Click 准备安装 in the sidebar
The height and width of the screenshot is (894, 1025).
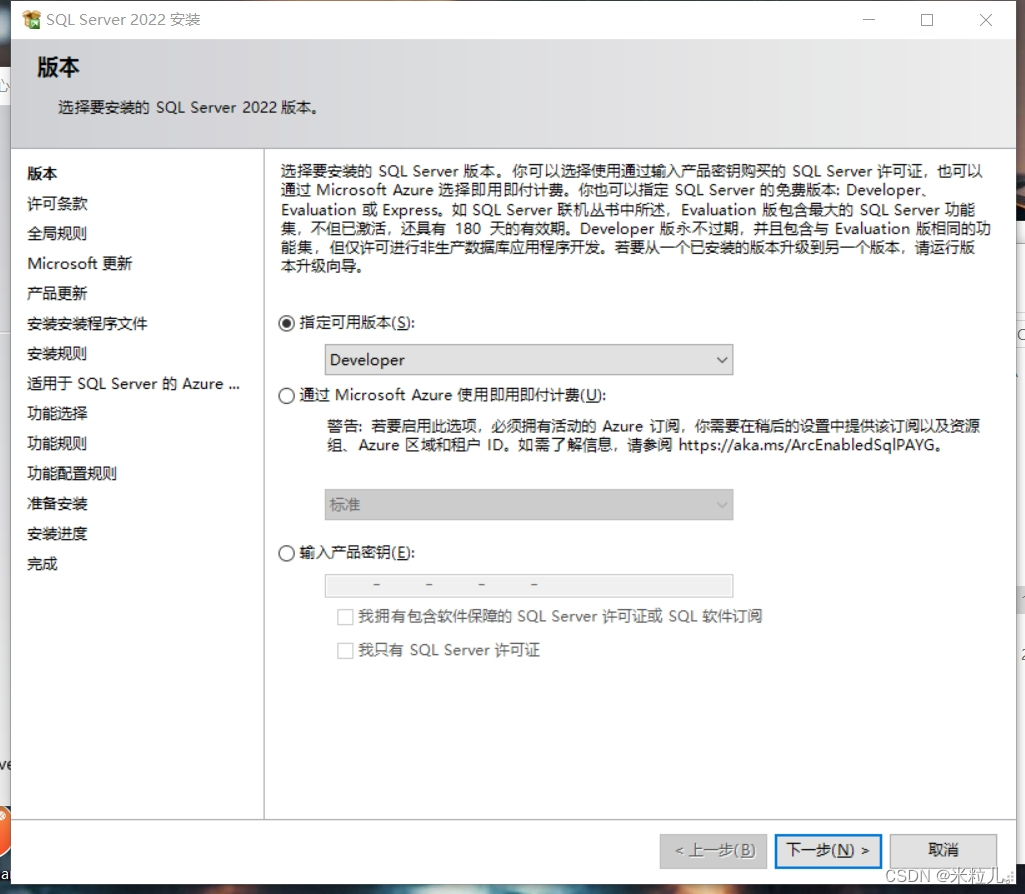57,505
